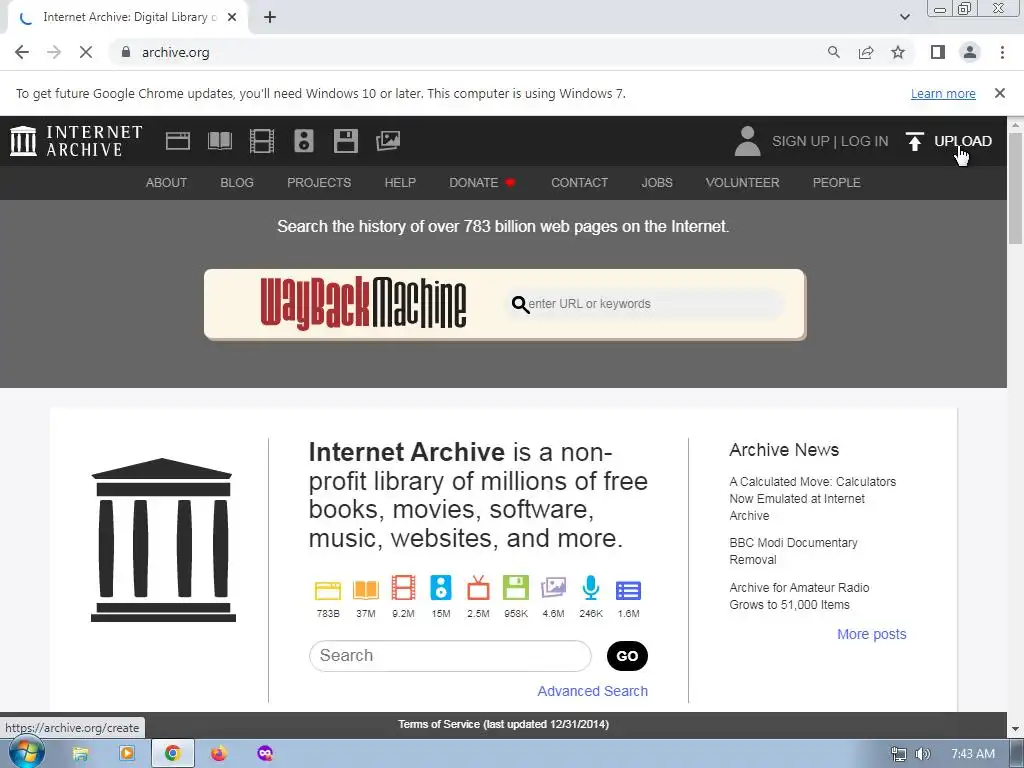Open the Wayback Machine logo

363,303
